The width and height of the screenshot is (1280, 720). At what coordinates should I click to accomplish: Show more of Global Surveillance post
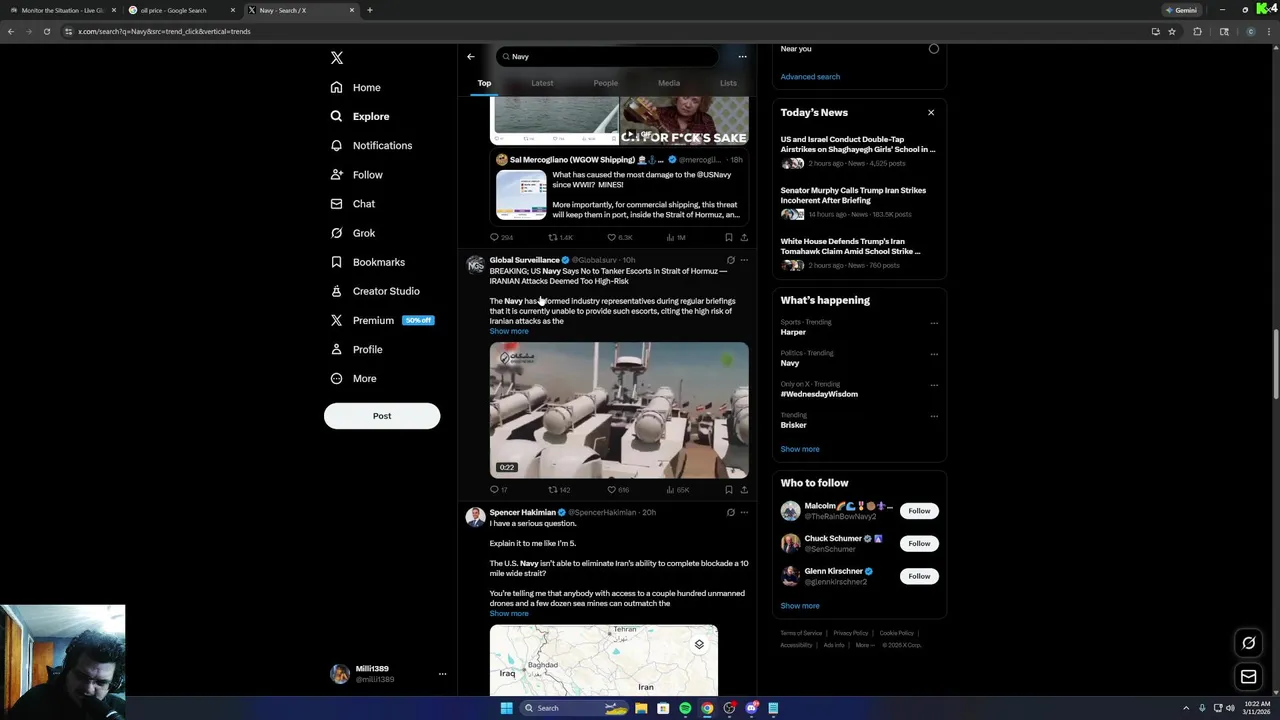[x=509, y=331]
